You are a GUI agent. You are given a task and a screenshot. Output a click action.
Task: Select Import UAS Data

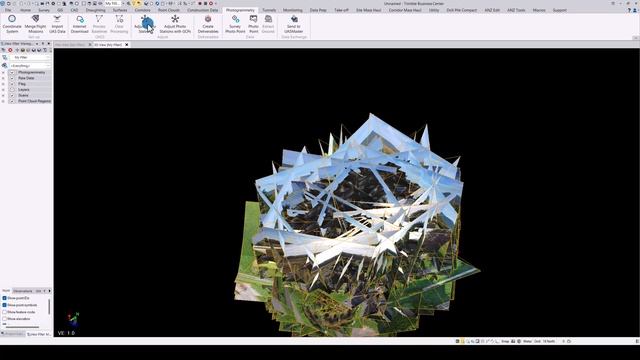pos(57,24)
